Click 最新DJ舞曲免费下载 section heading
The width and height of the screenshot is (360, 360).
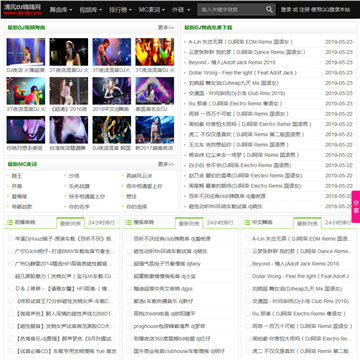pos(208,28)
